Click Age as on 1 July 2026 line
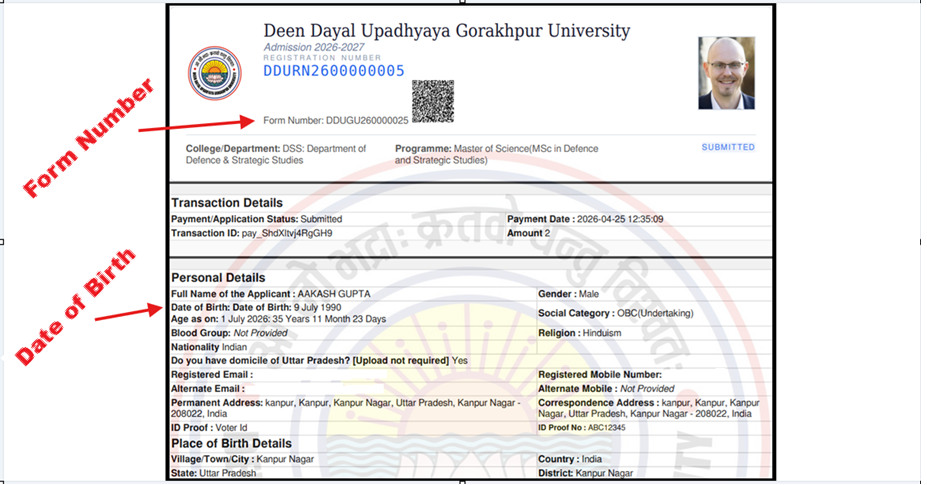Viewport: 927px width, 485px height. [278, 319]
